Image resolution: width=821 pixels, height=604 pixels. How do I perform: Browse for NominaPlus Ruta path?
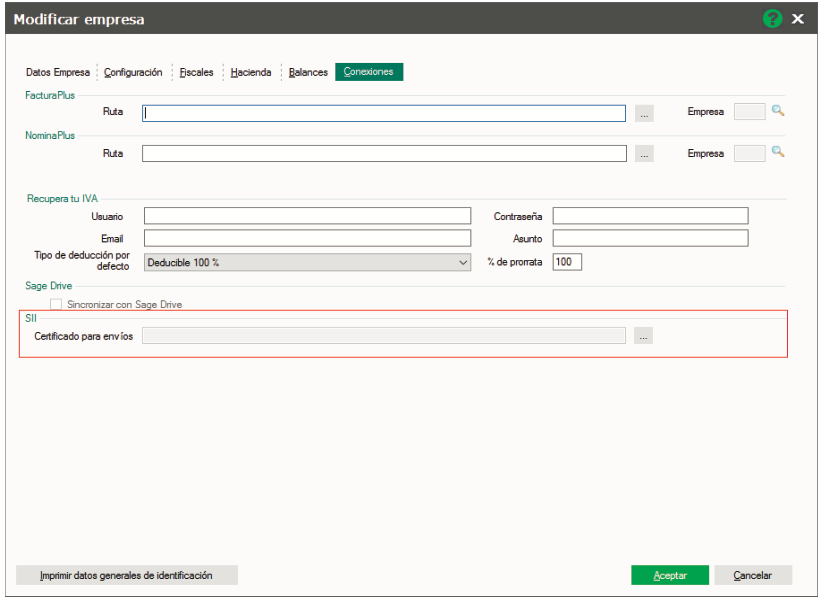pos(644,154)
